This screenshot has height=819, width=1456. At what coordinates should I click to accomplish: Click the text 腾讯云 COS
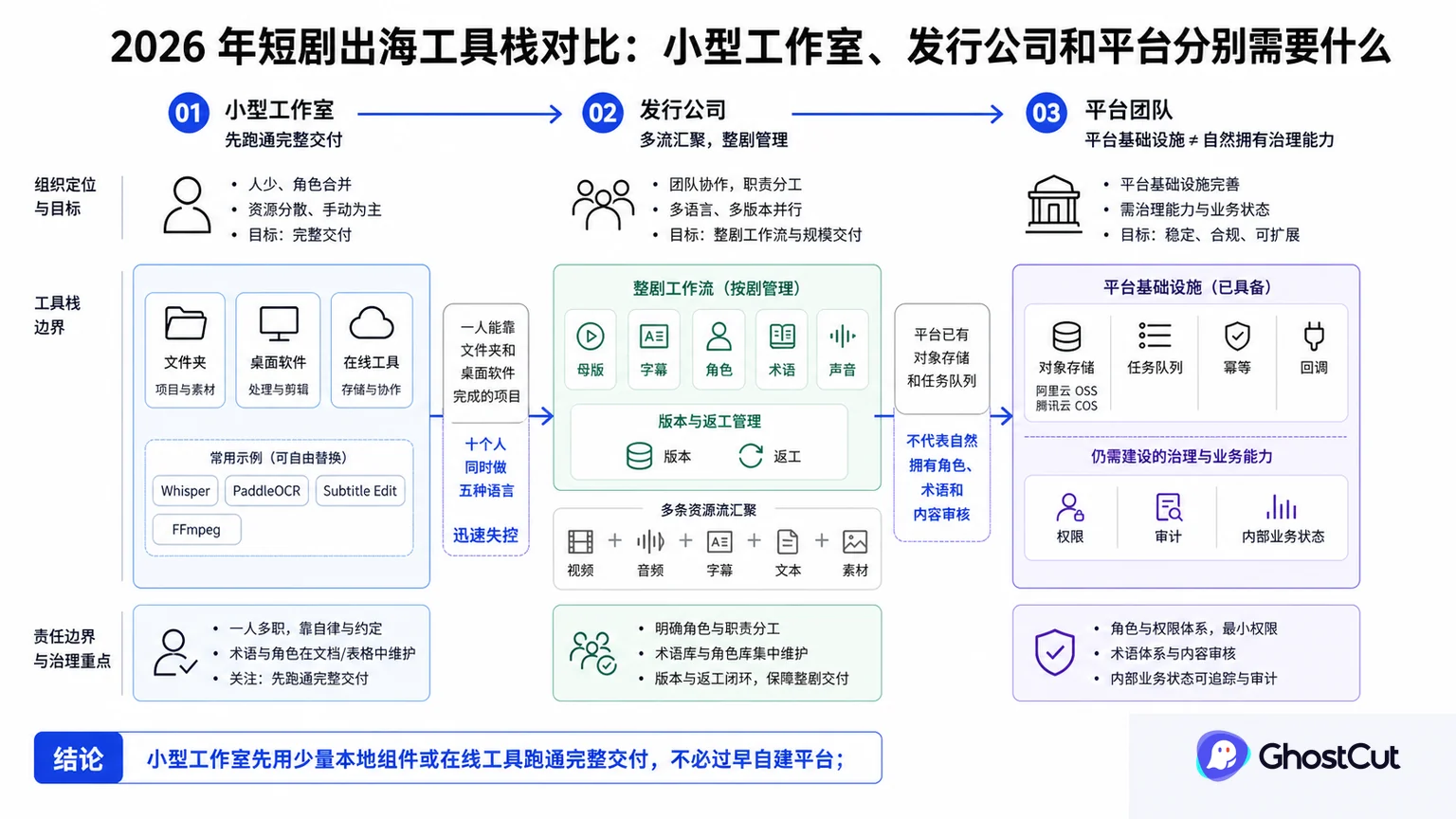click(x=1066, y=406)
